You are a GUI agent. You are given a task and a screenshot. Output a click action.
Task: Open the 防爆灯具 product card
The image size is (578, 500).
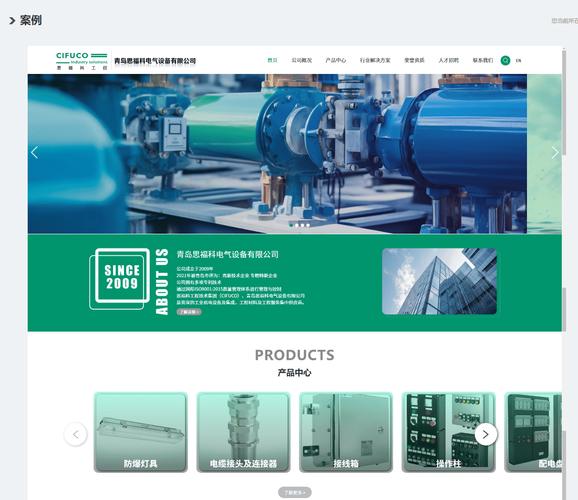pyautogui.click(x=140, y=432)
